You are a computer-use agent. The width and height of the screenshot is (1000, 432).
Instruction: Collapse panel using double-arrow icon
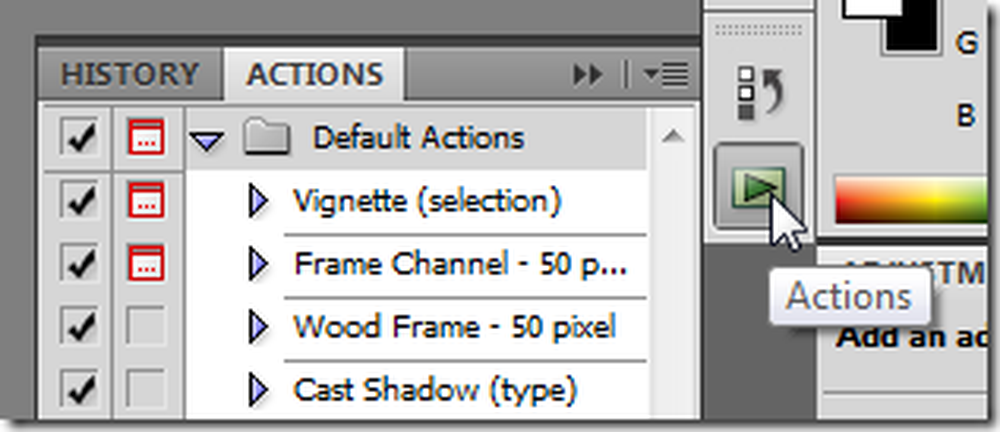click(x=588, y=74)
